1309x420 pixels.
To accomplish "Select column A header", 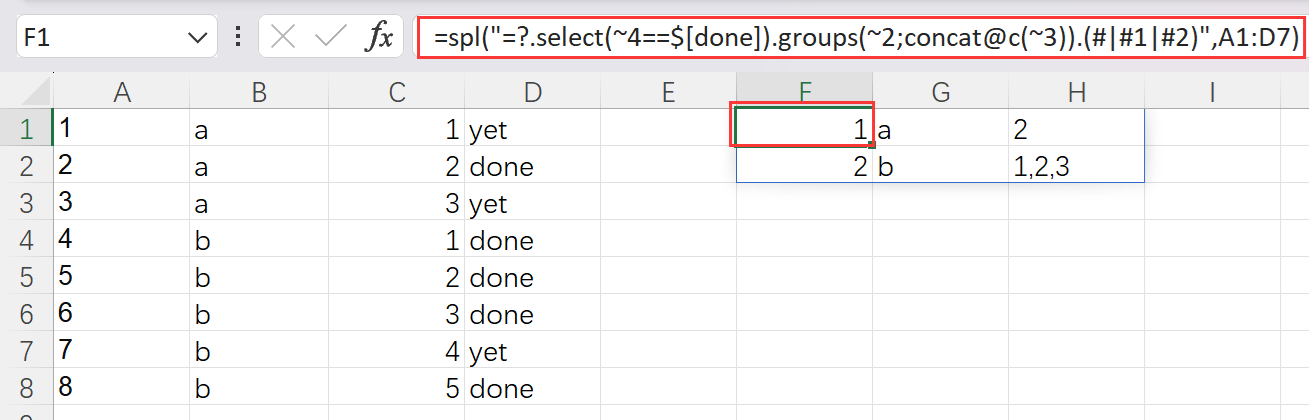I will point(122,92).
